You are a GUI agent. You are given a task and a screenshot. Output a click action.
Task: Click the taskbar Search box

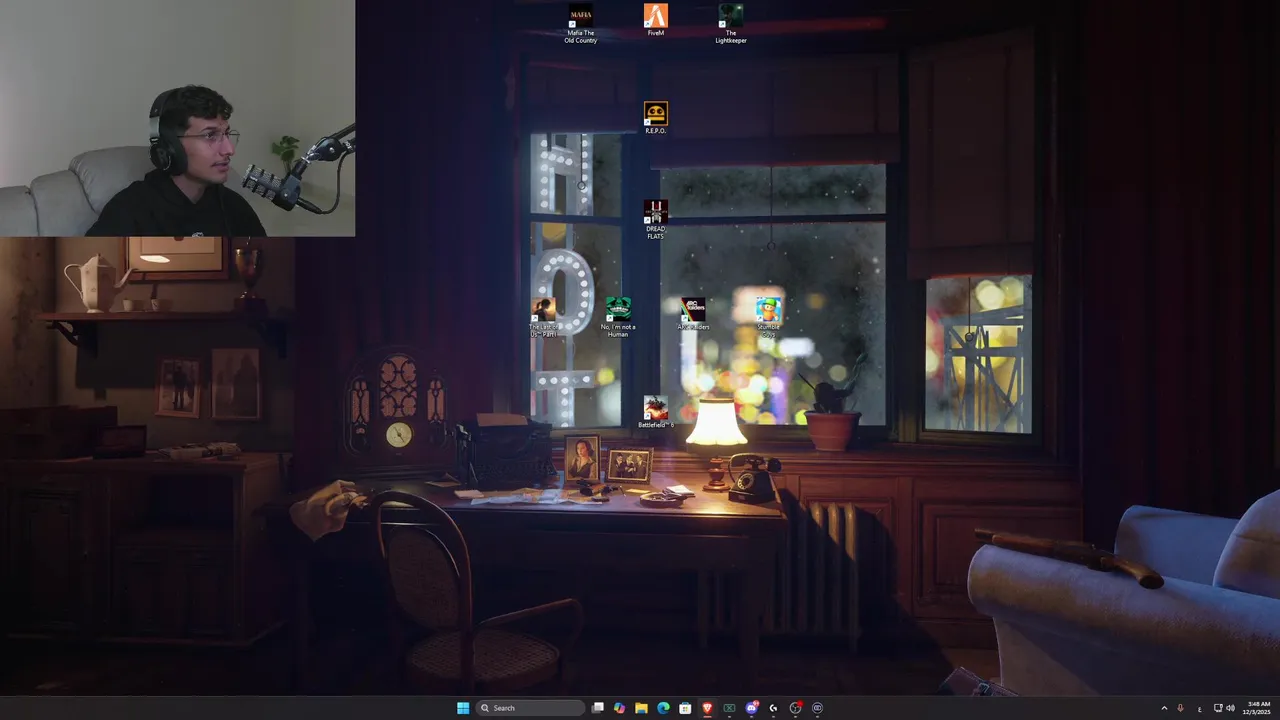click(x=530, y=708)
